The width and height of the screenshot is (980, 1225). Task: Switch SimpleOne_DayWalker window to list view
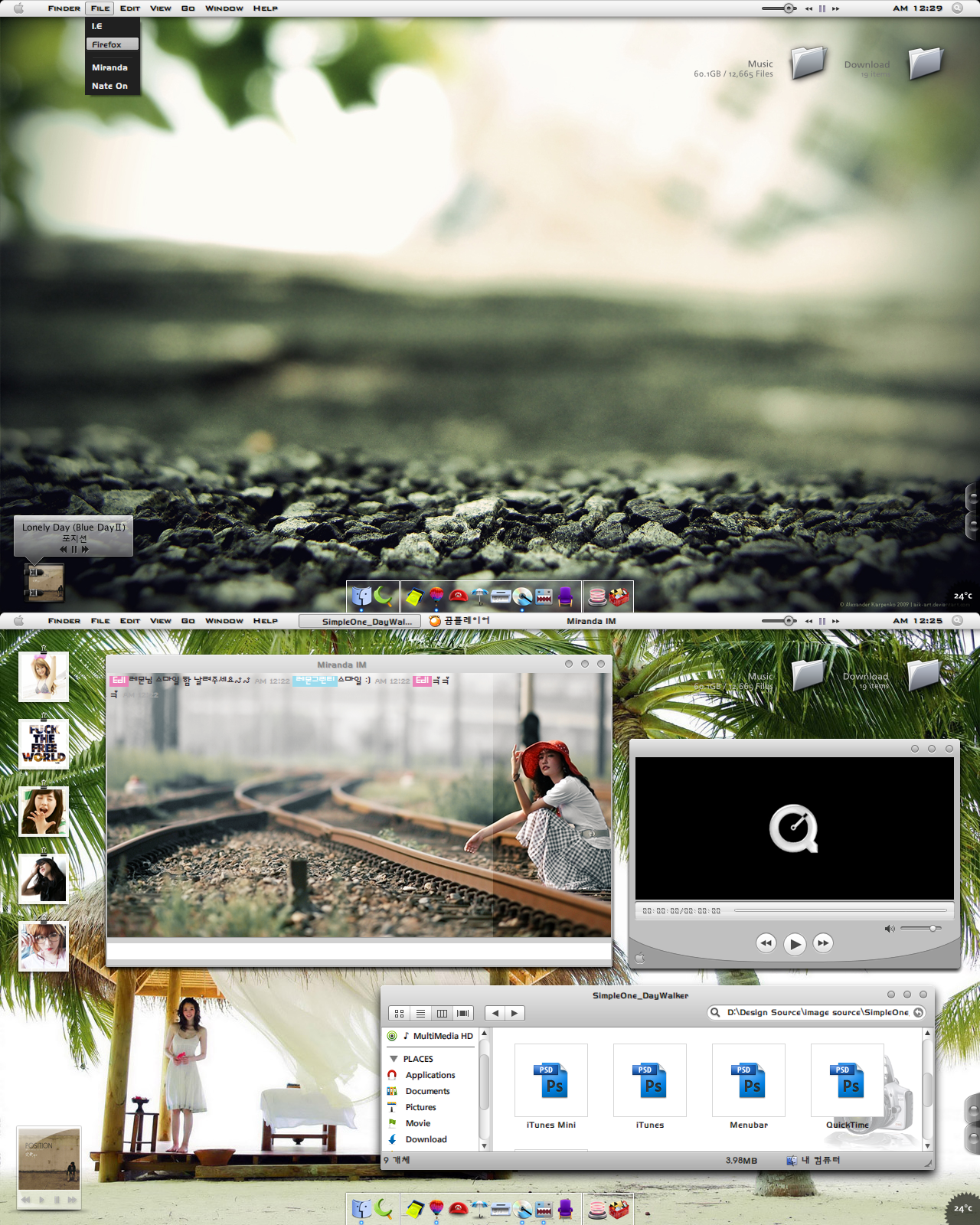coord(420,1013)
